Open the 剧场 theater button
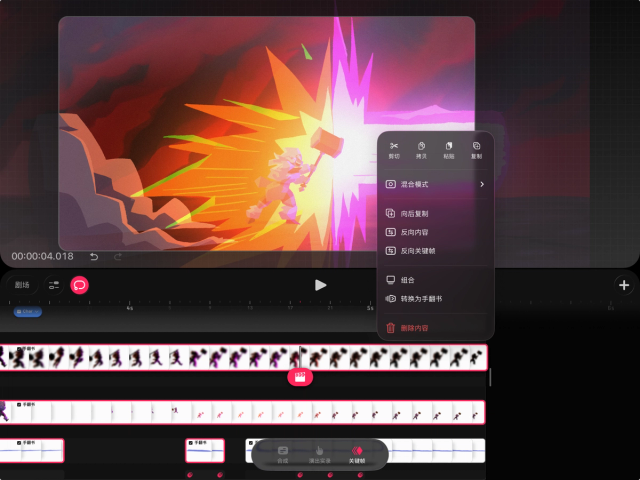 coord(22,285)
